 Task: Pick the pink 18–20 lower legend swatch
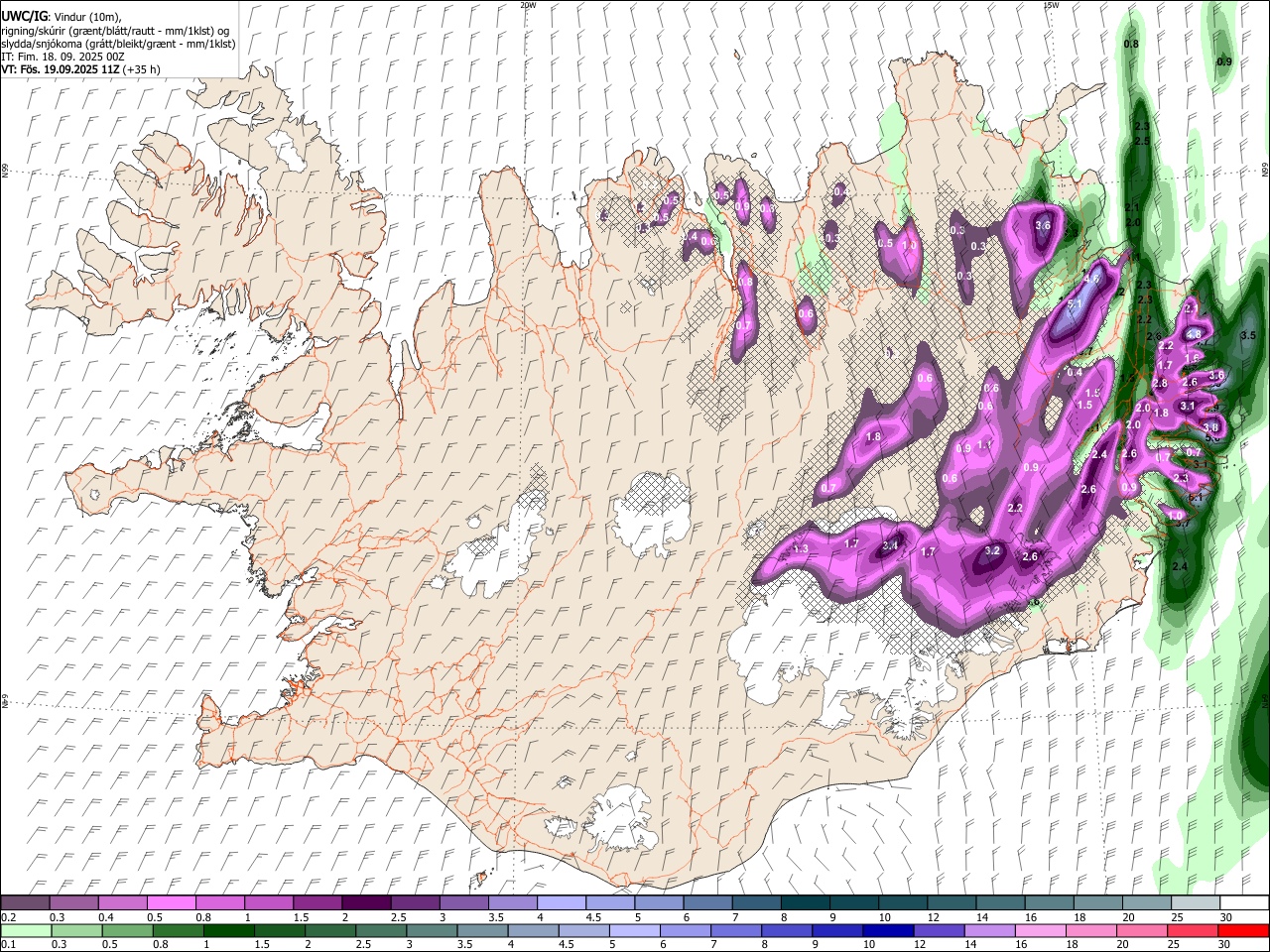[1091, 930]
